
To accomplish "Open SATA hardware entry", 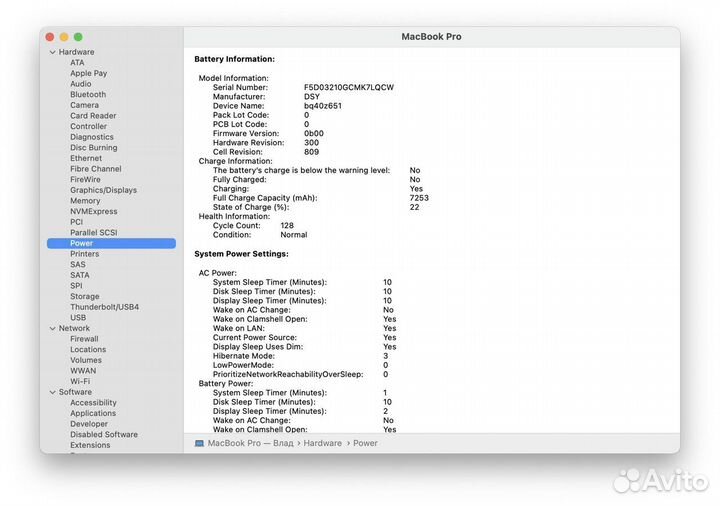I will point(80,275).
